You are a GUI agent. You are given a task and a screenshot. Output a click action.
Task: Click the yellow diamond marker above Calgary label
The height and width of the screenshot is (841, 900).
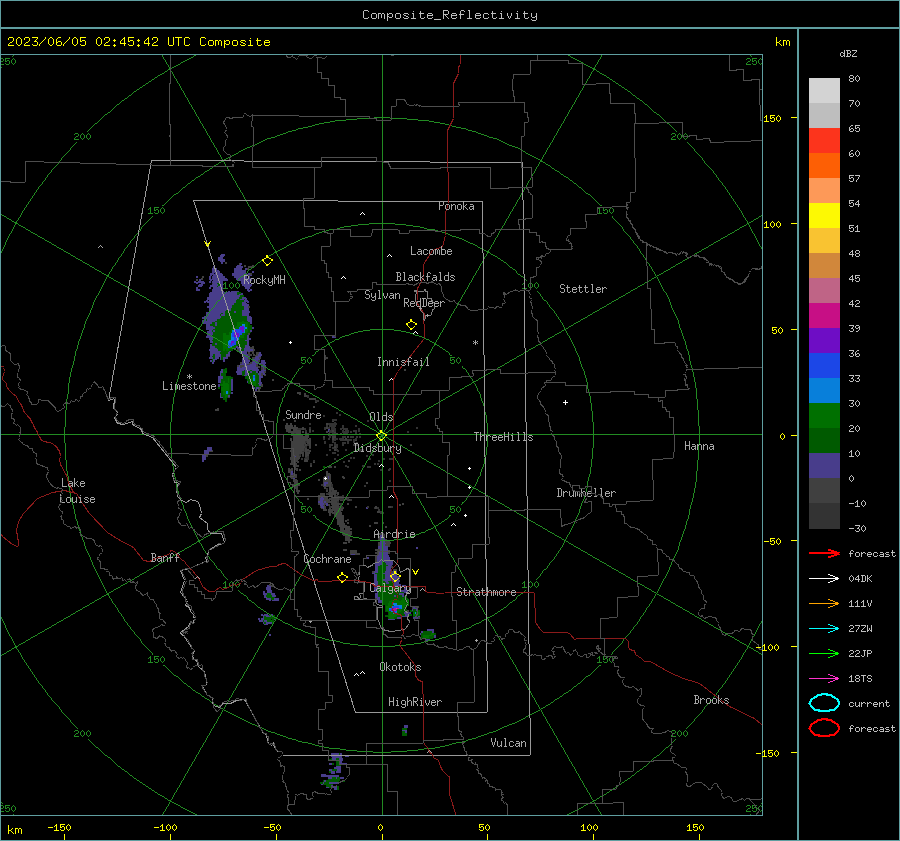[395, 576]
